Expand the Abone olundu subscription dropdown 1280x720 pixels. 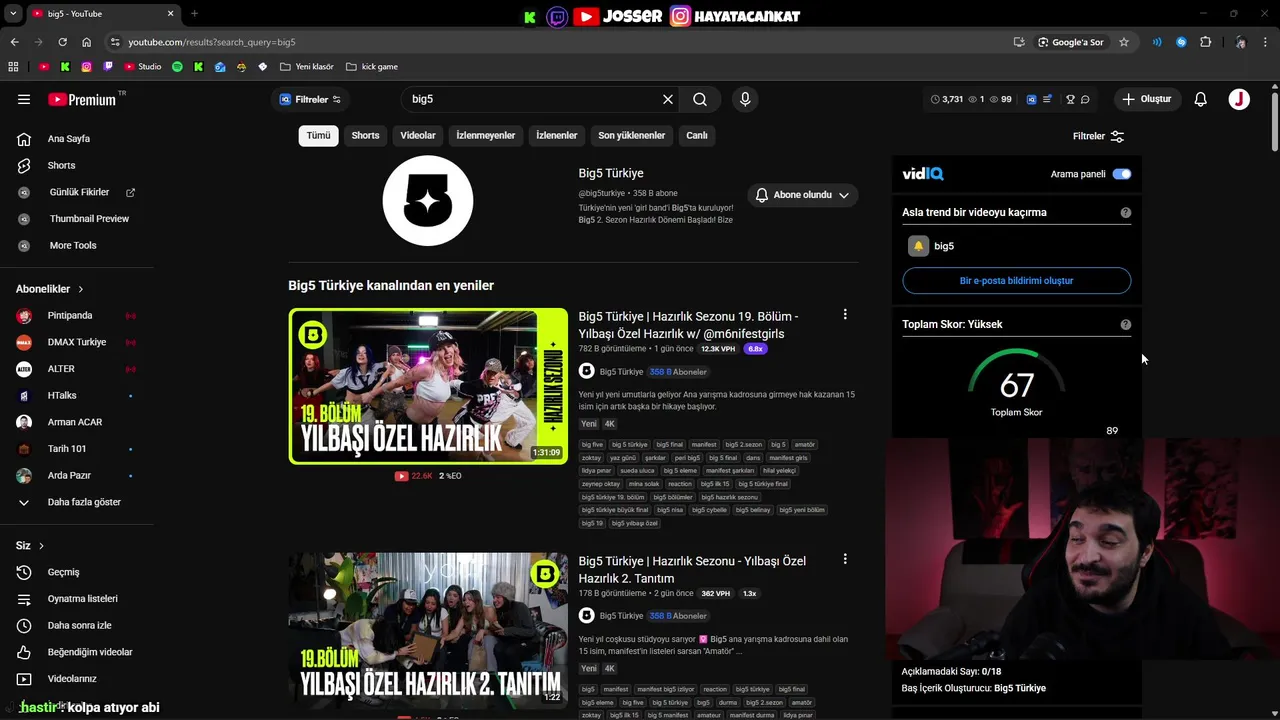click(x=802, y=195)
